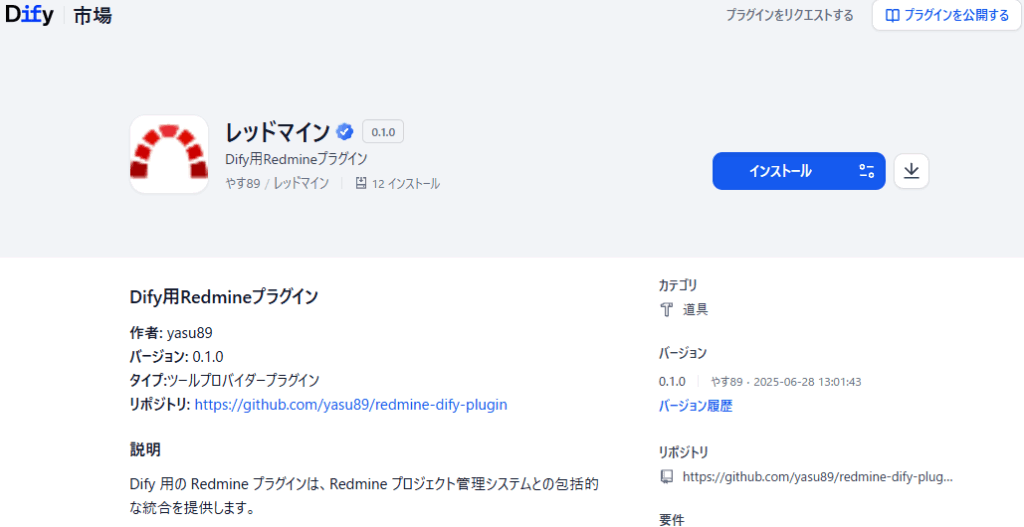Click the タイプ:ツールプロバイダープラグイン line
1024x527 pixels.
click(225, 380)
